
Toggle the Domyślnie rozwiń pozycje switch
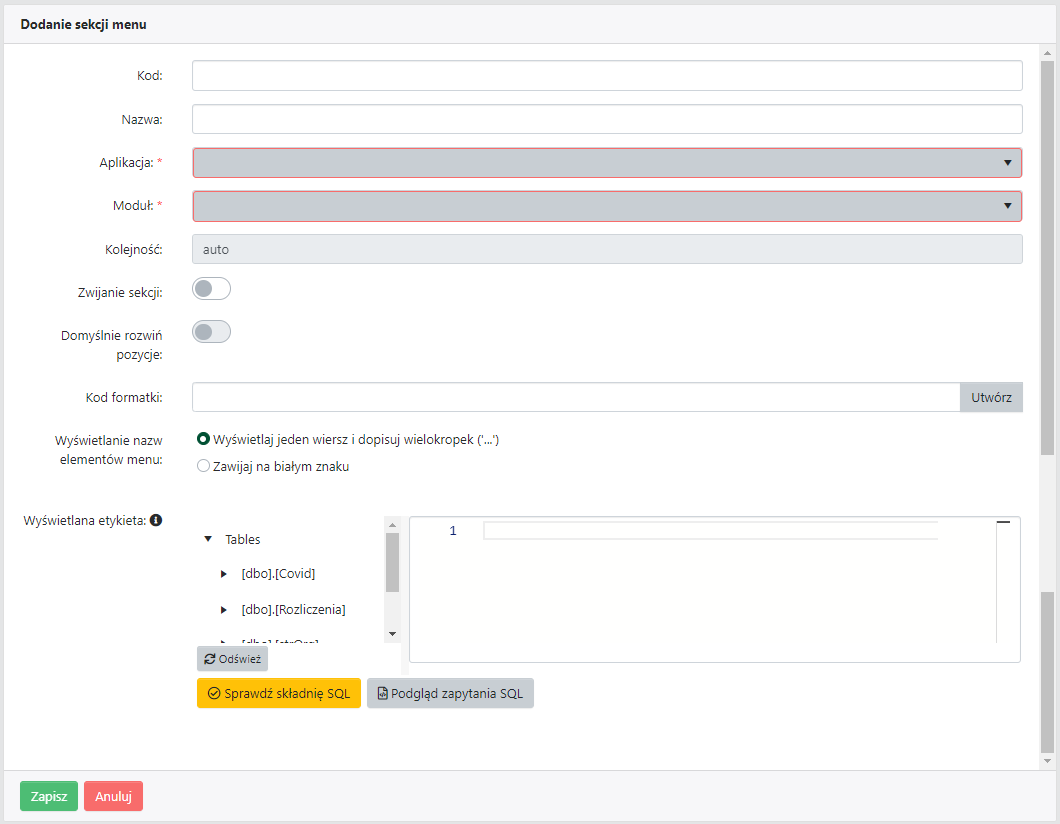click(x=212, y=332)
